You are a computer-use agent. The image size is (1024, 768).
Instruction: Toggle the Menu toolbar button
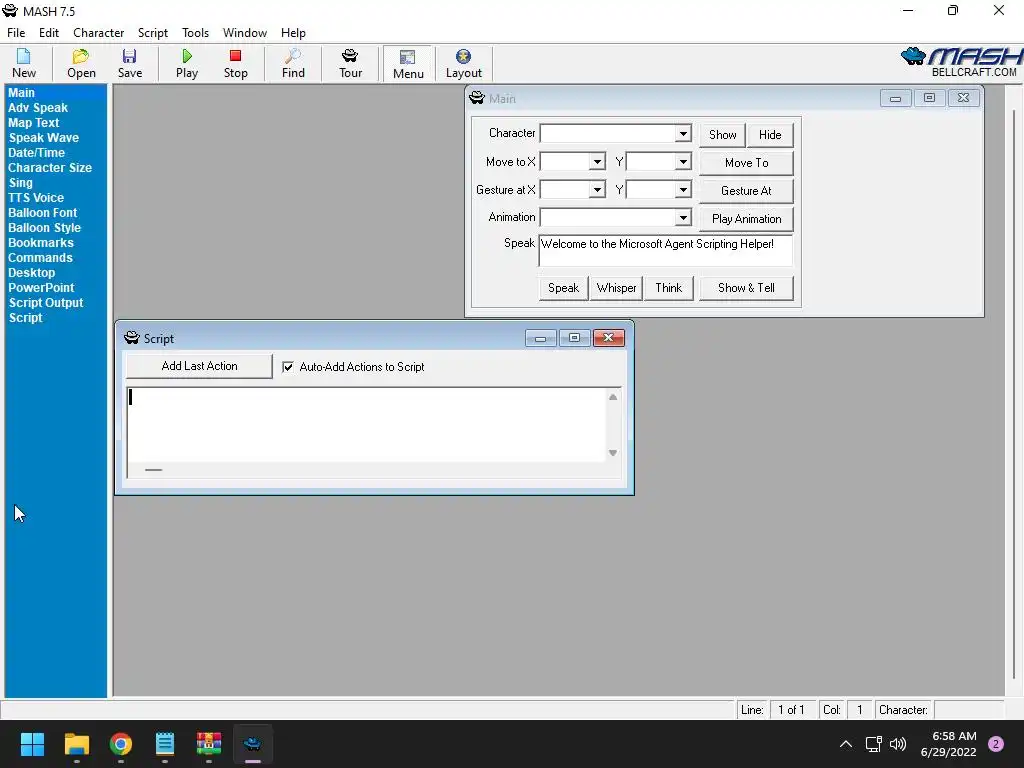(x=408, y=64)
